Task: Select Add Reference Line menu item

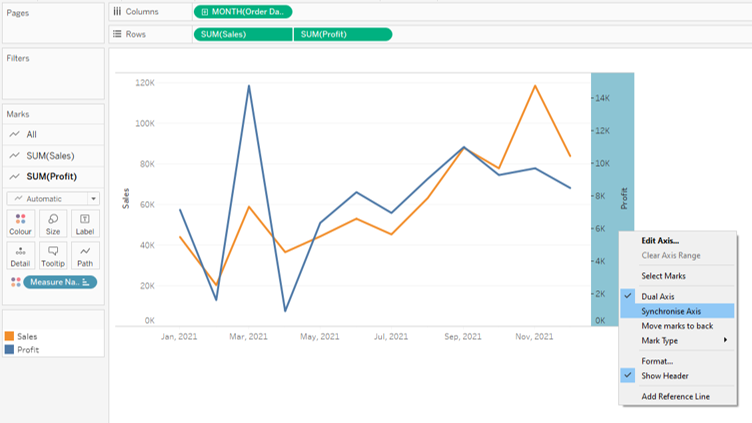Action: pyautogui.click(x=676, y=396)
